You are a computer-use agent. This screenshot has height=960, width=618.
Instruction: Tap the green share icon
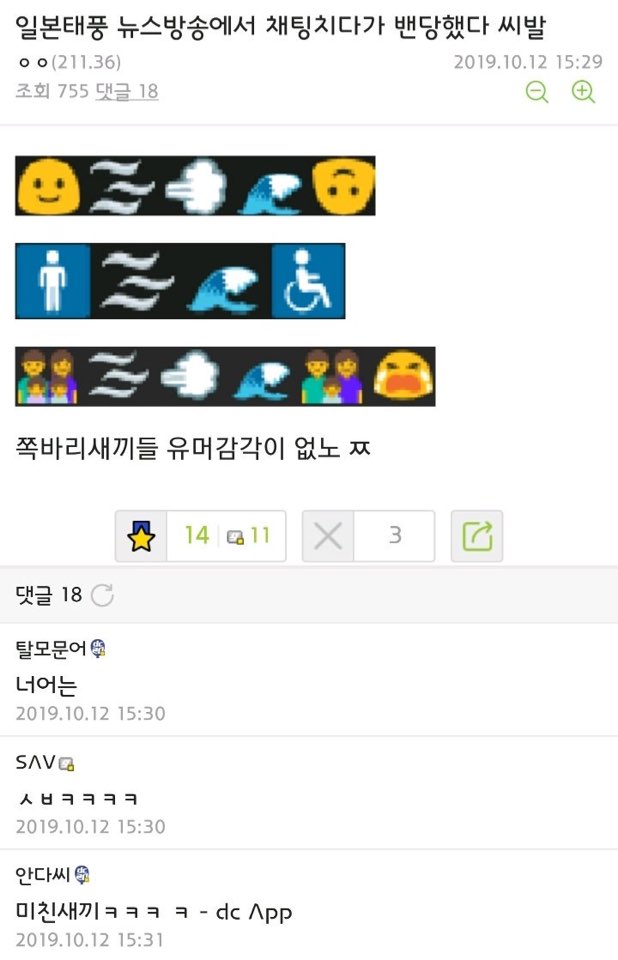click(x=477, y=536)
